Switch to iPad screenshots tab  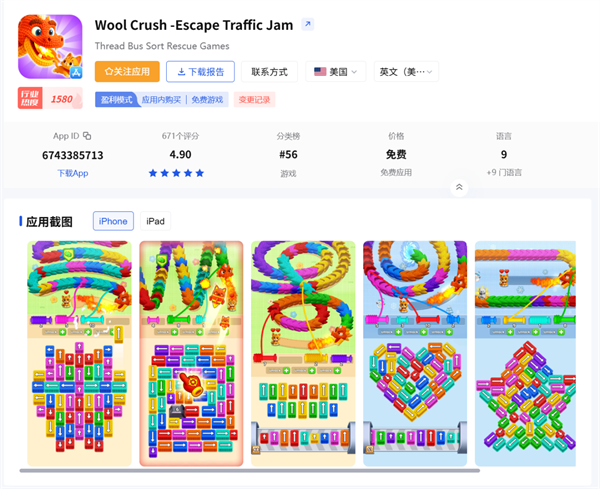pos(155,221)
